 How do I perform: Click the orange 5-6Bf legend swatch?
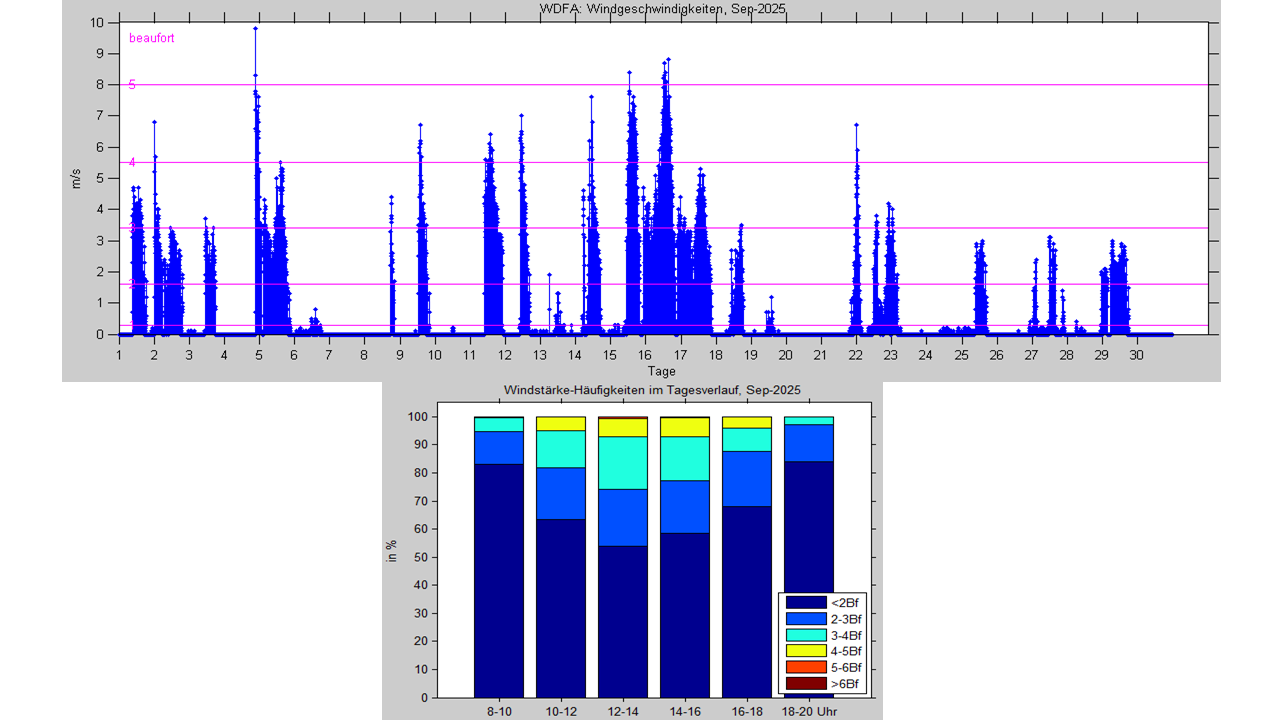pyautogui.click(x=805, y=667)
